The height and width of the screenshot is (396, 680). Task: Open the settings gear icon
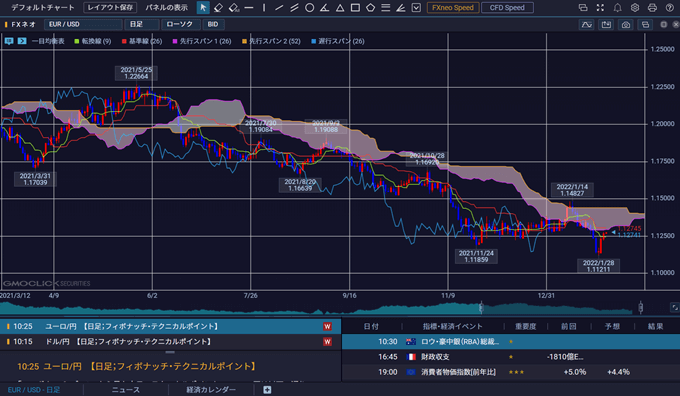[635, 7]
